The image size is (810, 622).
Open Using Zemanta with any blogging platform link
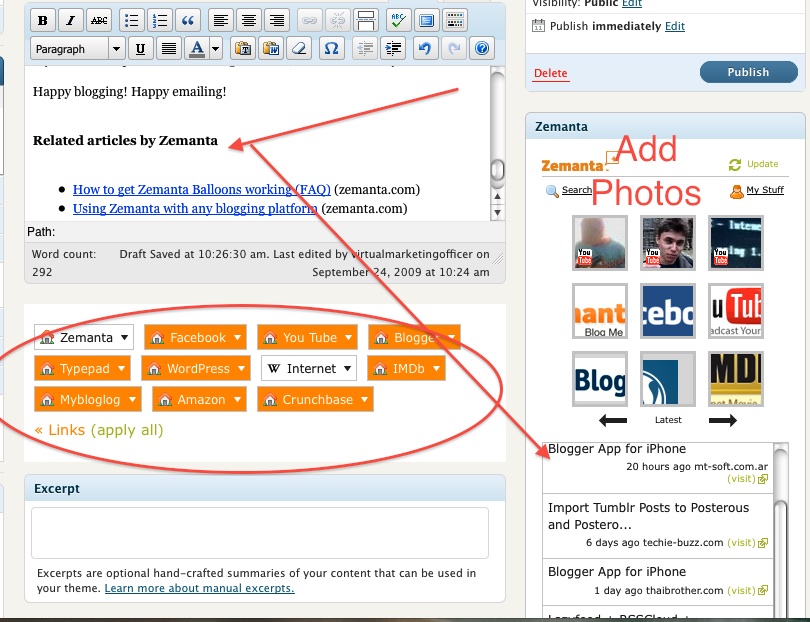tap(195, 209)
